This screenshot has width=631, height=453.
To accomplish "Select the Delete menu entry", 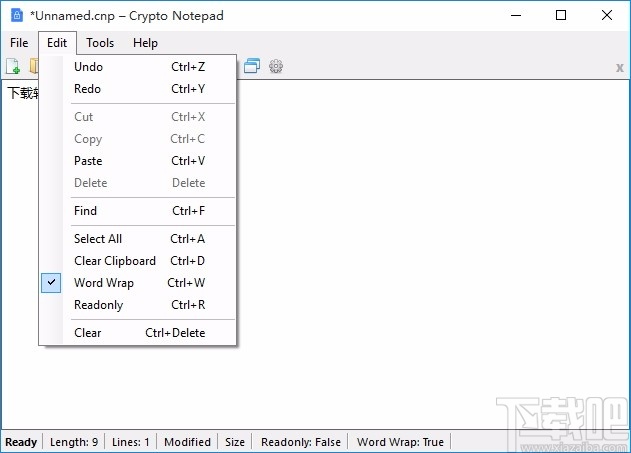I will coord(139,183).
